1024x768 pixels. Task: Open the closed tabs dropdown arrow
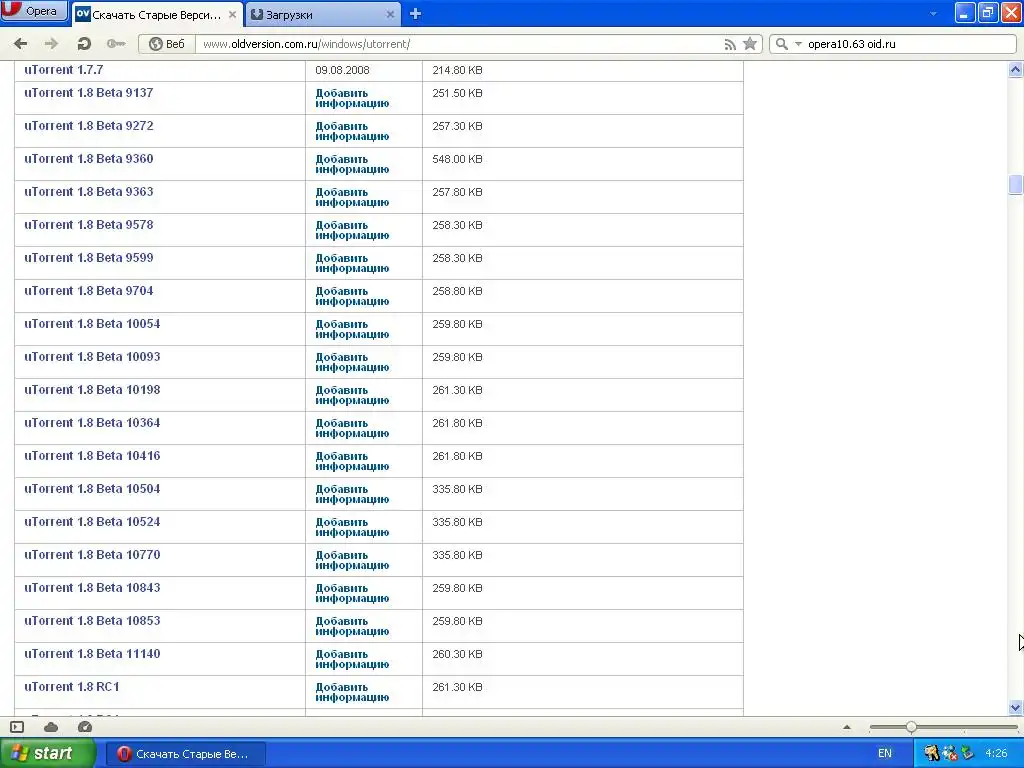click(933, 14)
